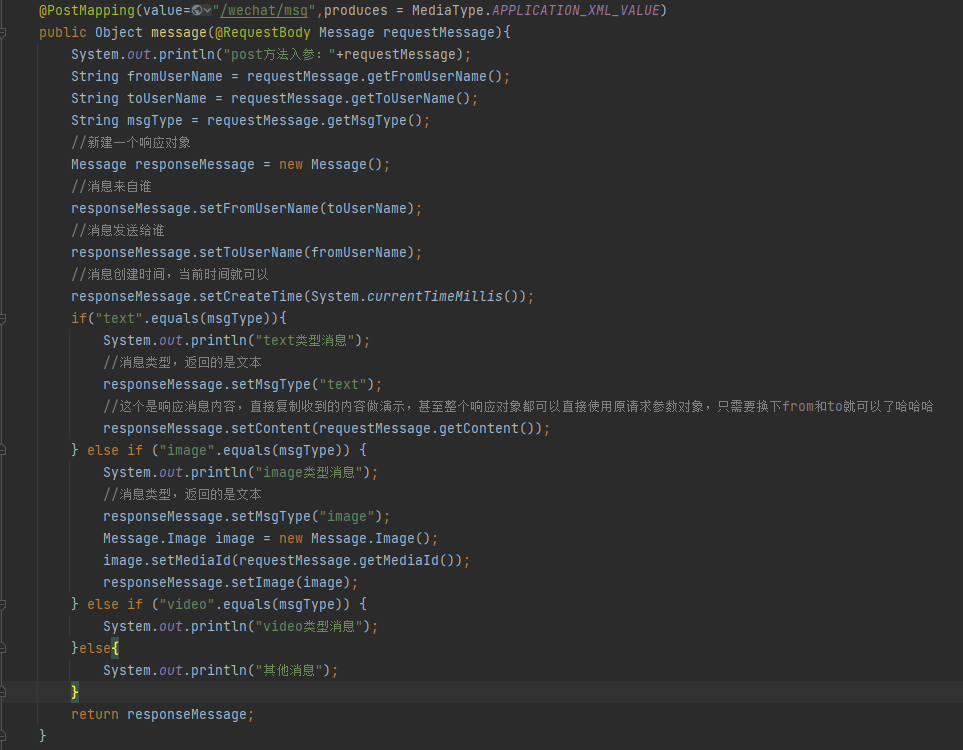Click the new Message.Image() constructor call
Viewport: 963px width, 750px height.
click(x=355, y=539)
